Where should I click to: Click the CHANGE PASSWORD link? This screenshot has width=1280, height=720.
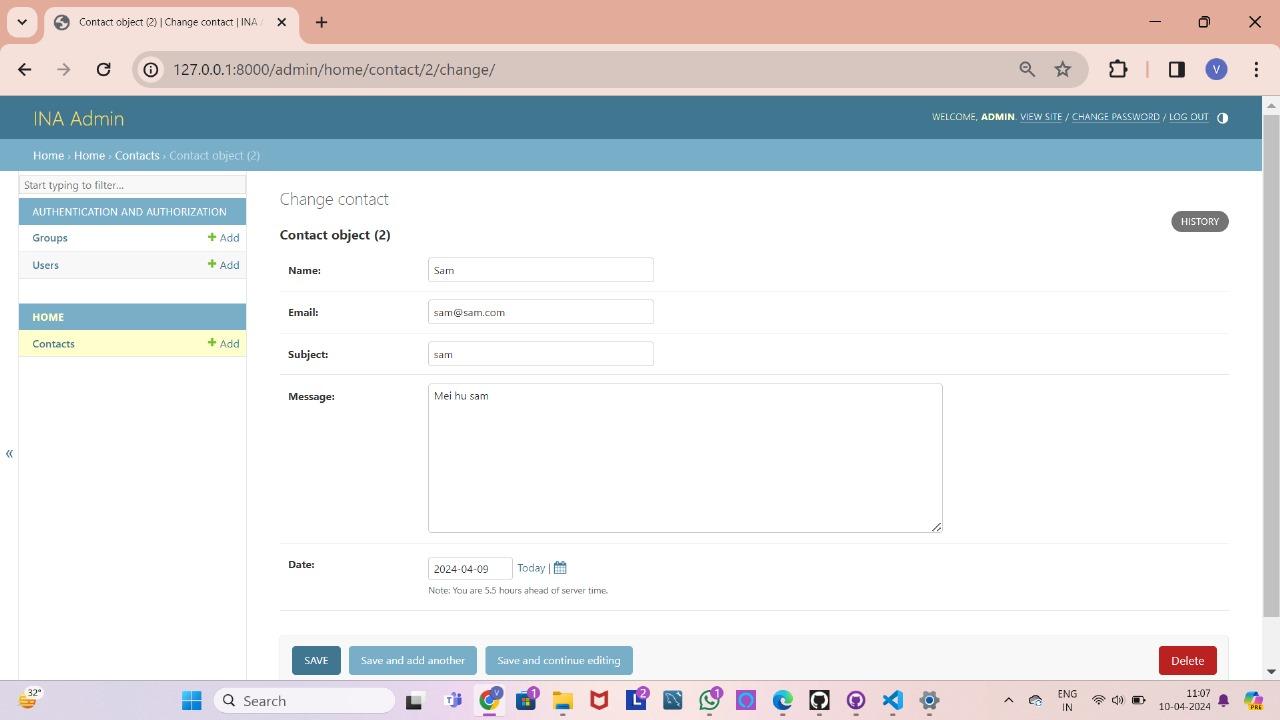(x=1116, y=117)
